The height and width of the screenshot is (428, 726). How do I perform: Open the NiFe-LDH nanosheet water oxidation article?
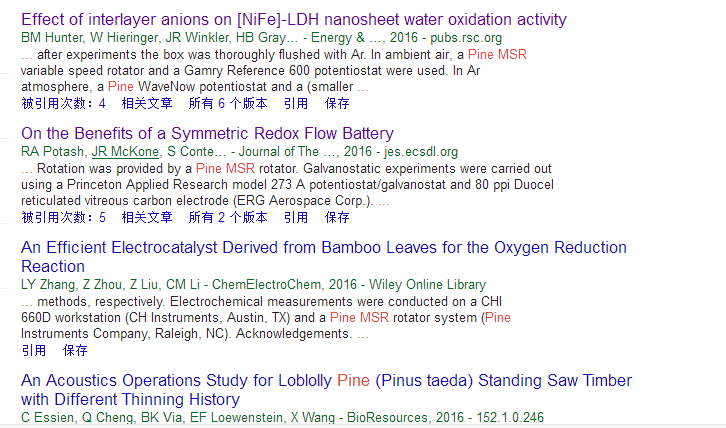point(293,19)
